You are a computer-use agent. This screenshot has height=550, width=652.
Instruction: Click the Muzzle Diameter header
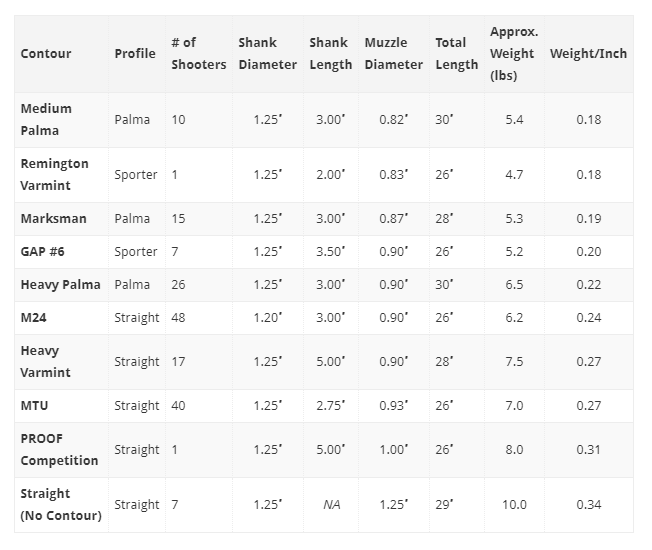pos(393,54)
